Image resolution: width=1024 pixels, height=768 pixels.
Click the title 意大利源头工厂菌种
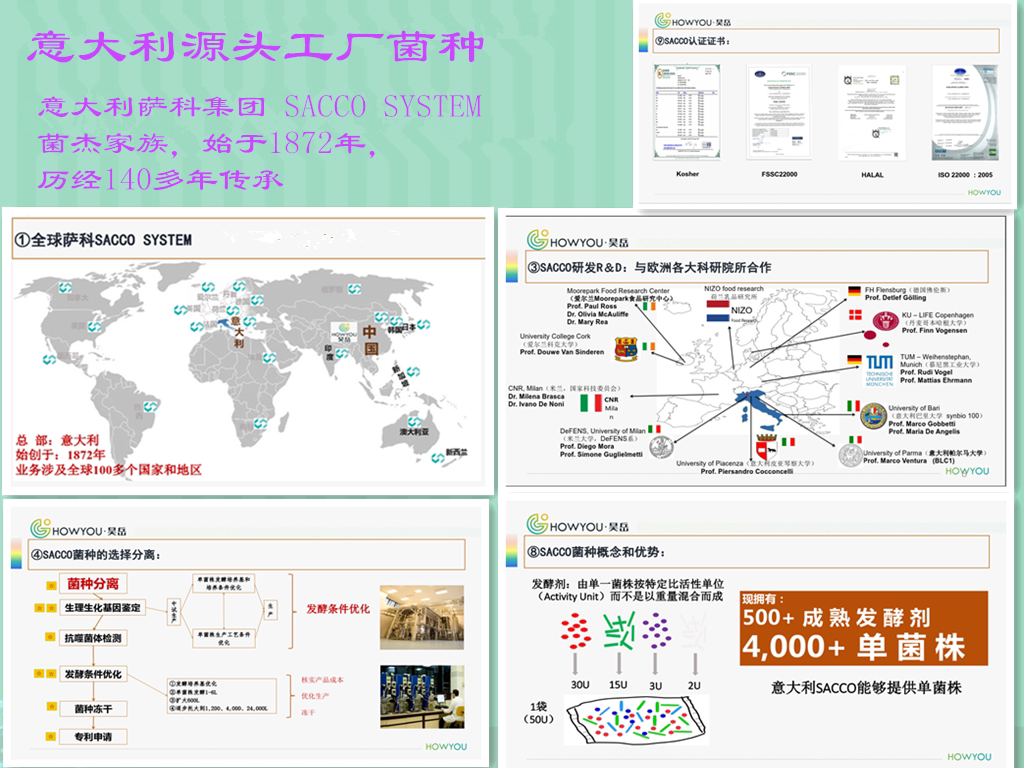coord(256,46)
